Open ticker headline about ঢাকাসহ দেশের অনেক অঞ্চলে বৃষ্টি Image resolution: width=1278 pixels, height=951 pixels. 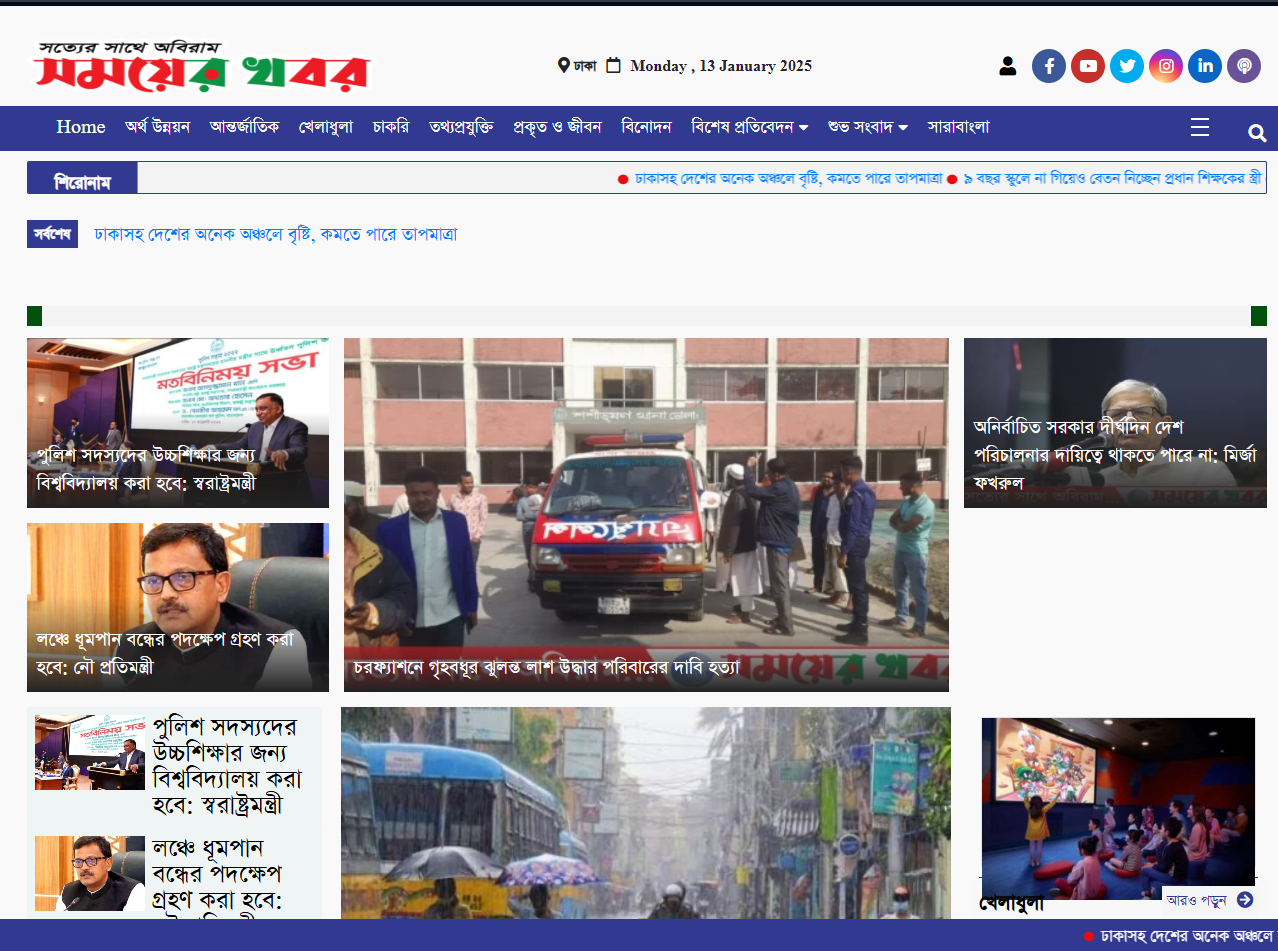click(x=789, y=179)
